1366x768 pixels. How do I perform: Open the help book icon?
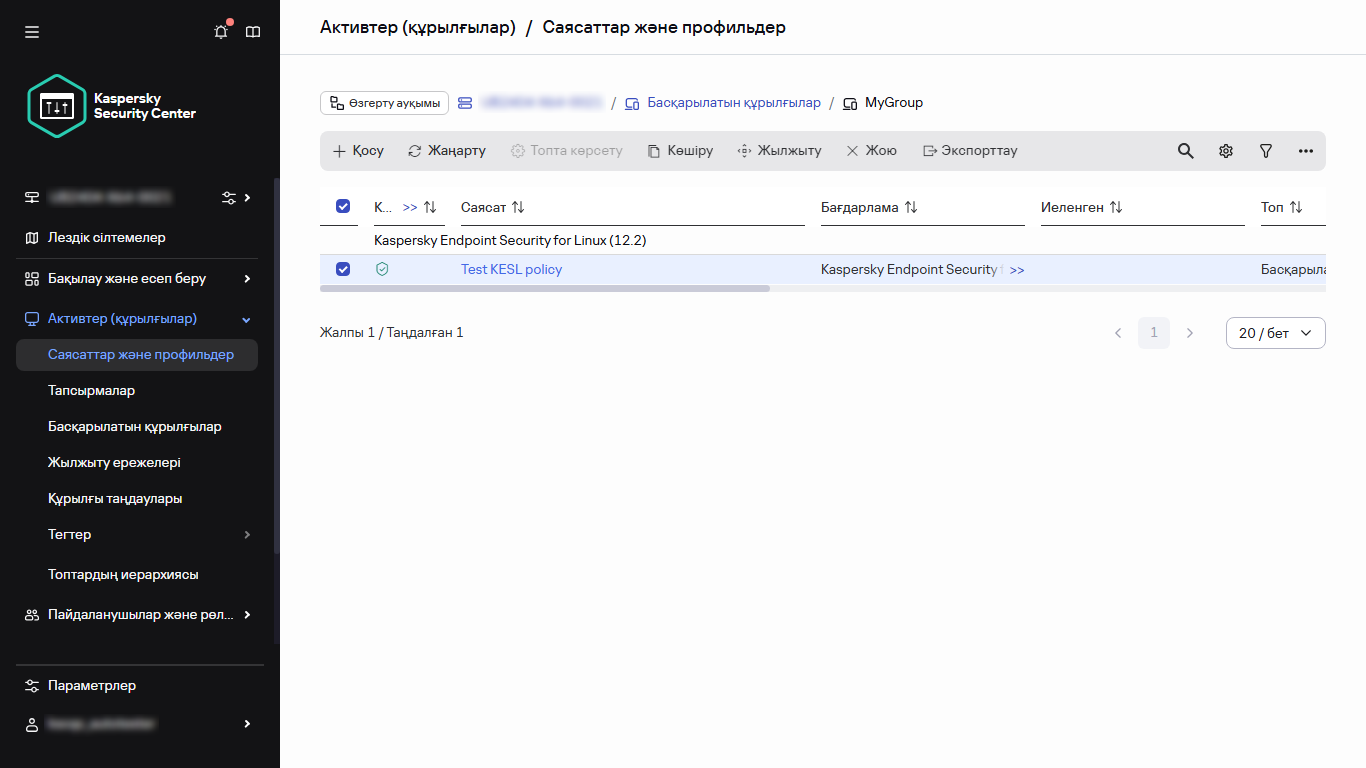point(253,32)
